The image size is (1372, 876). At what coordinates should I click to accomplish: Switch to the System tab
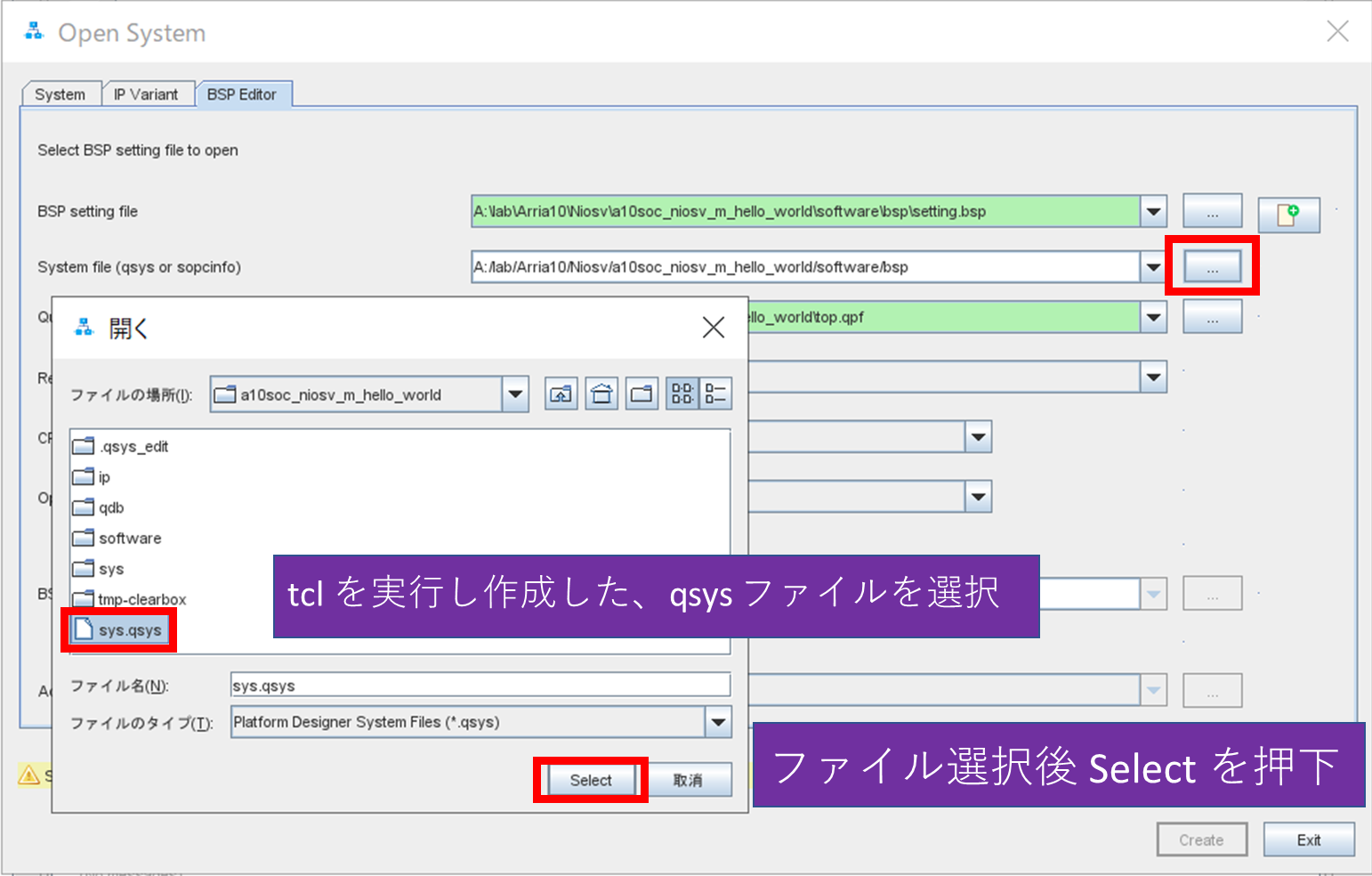(60, 94)
